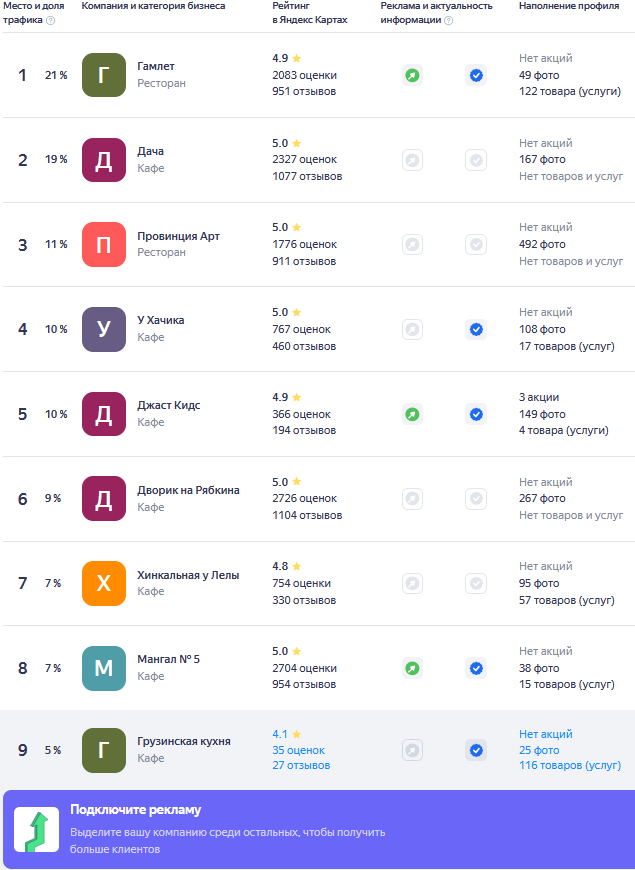Image resolution: width=635 pixels, height=870 pixels.
Task: Click the blue verified checkmark for Грузинская кухня
Action: point(476,750)
